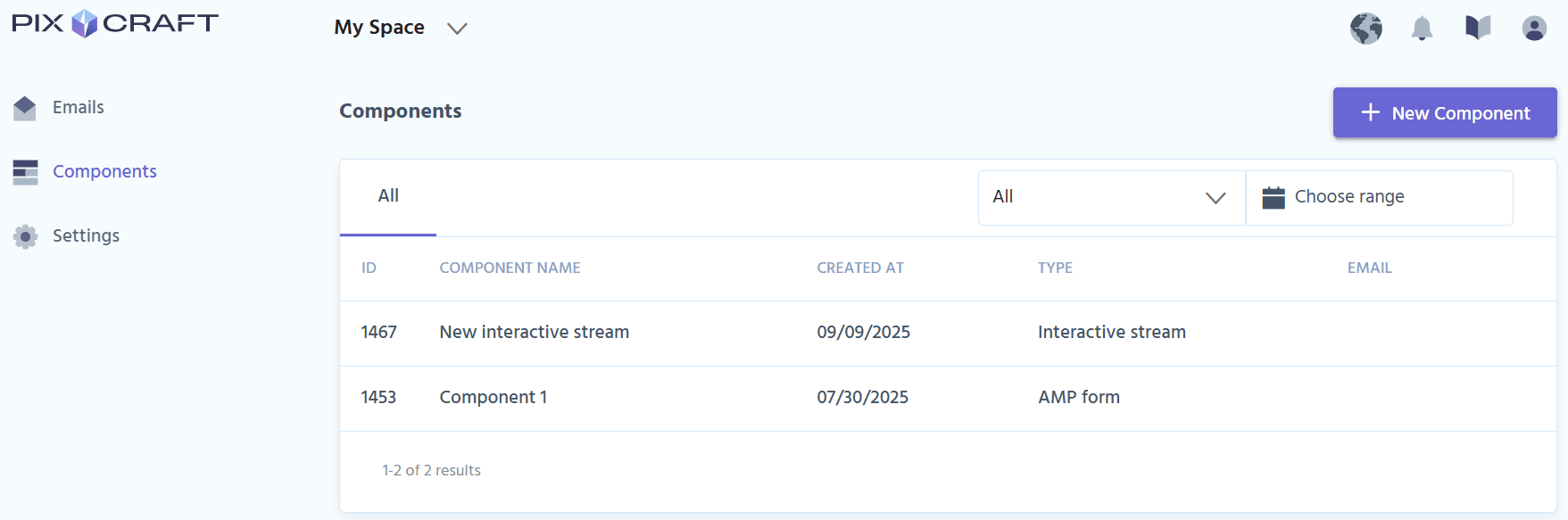This screenshot has width=1568, height=520.
Task: Click the calendar icon in range picker
Action: pyautogui.click(x=1273, y=197)
